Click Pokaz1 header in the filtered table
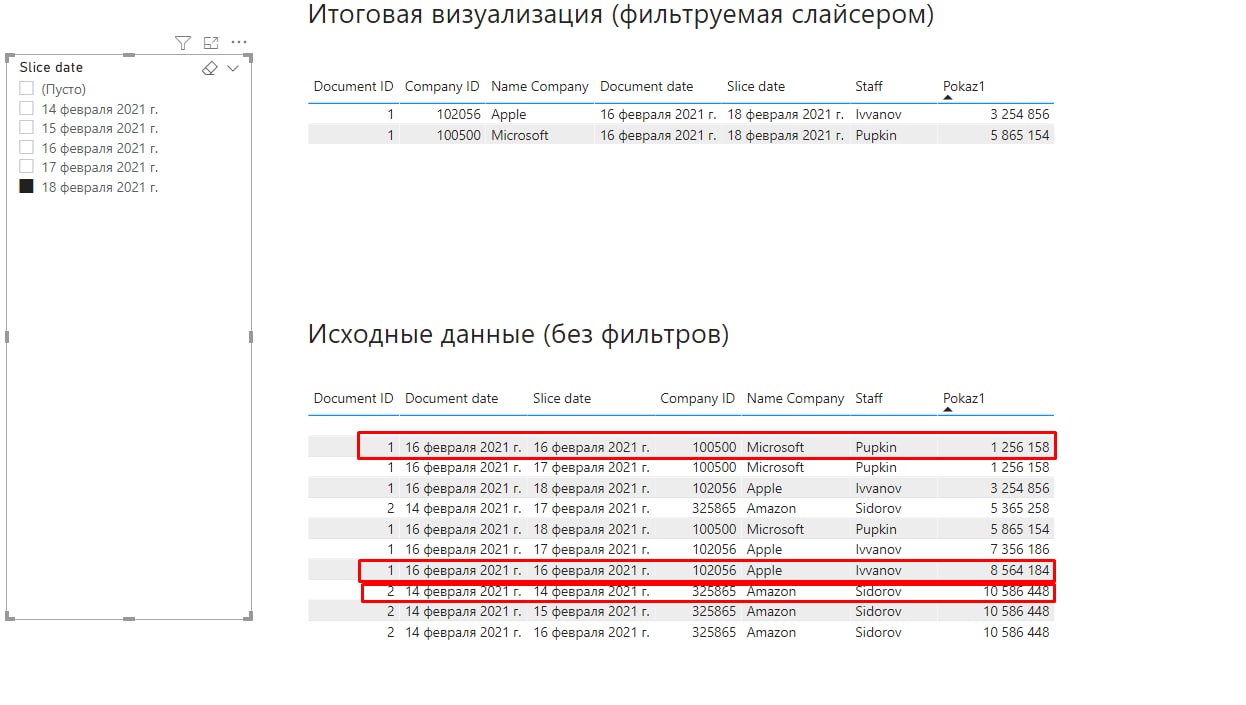 (964, 86)
